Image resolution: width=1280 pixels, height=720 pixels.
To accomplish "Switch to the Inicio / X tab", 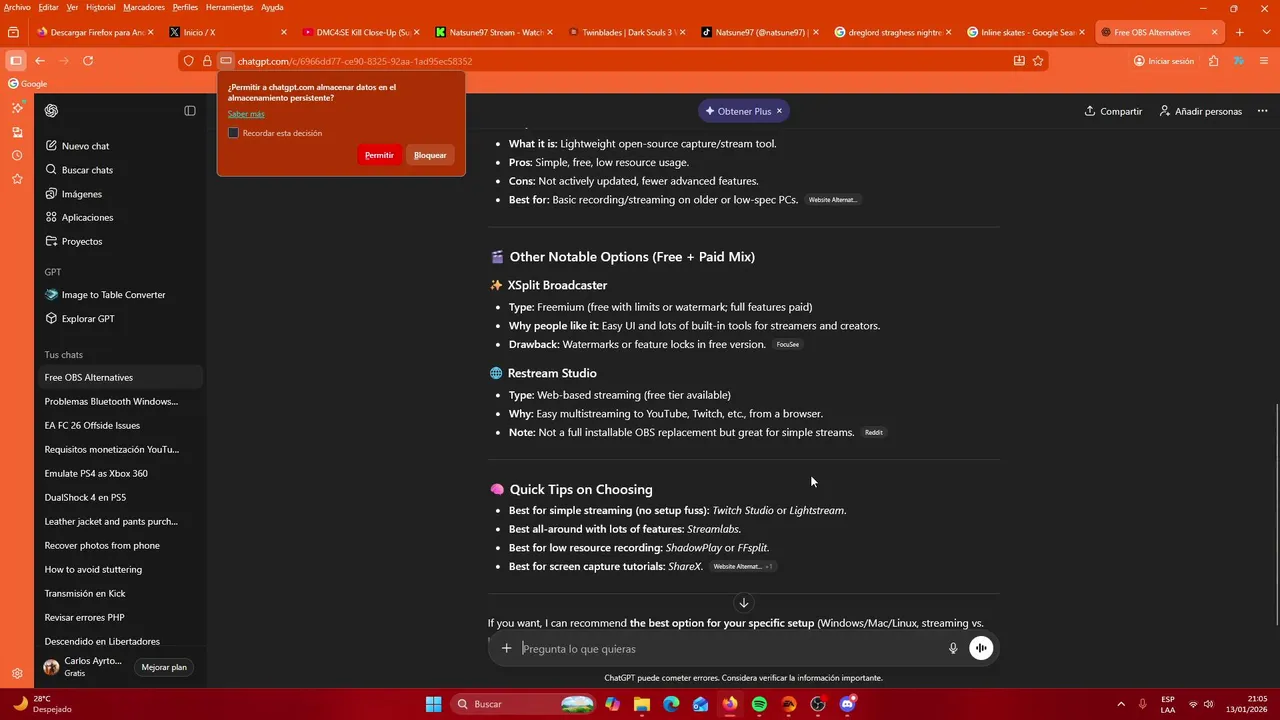I will (226, 32).
